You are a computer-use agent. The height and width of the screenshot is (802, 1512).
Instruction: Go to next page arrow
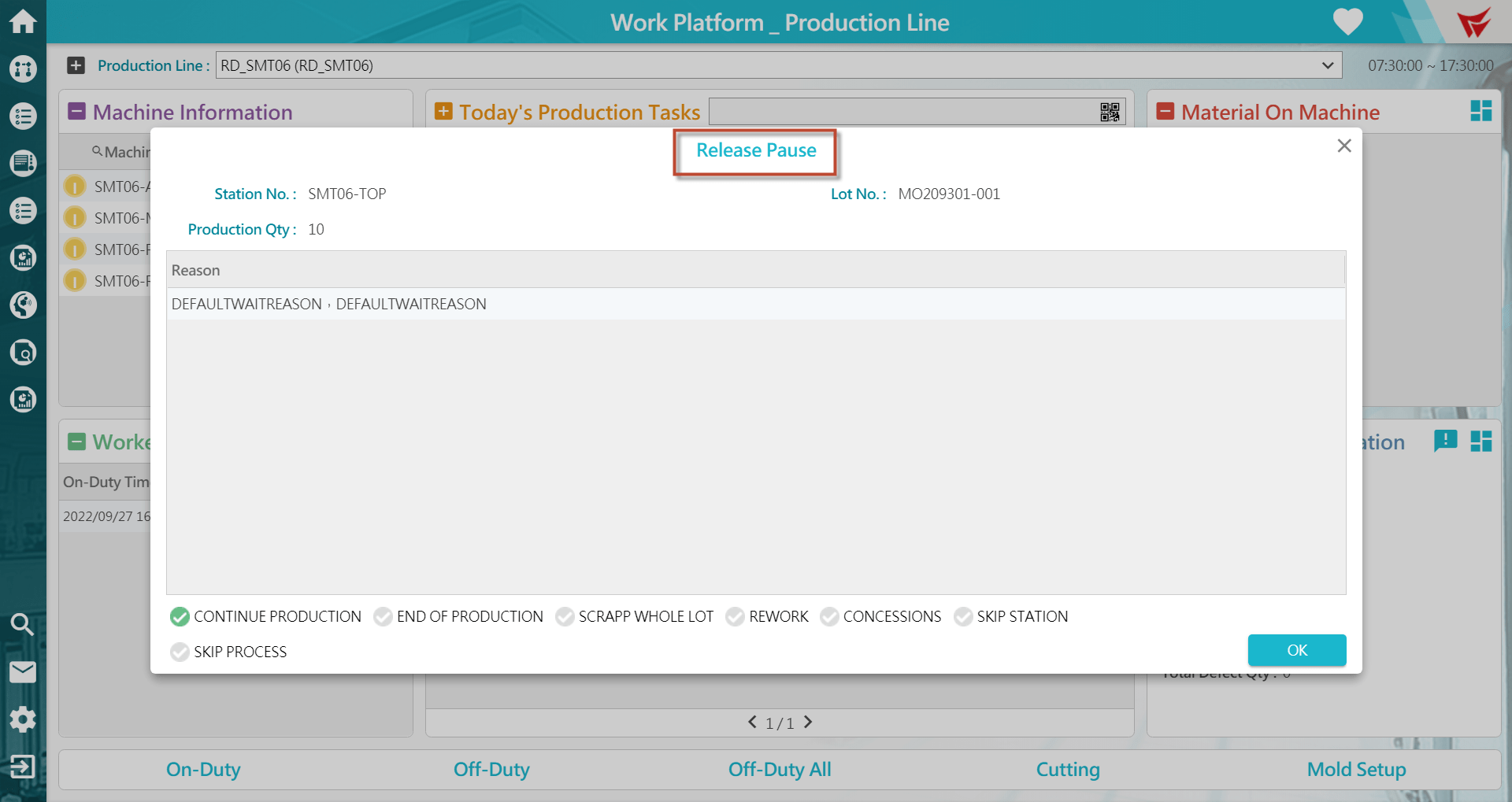(808, 722)
